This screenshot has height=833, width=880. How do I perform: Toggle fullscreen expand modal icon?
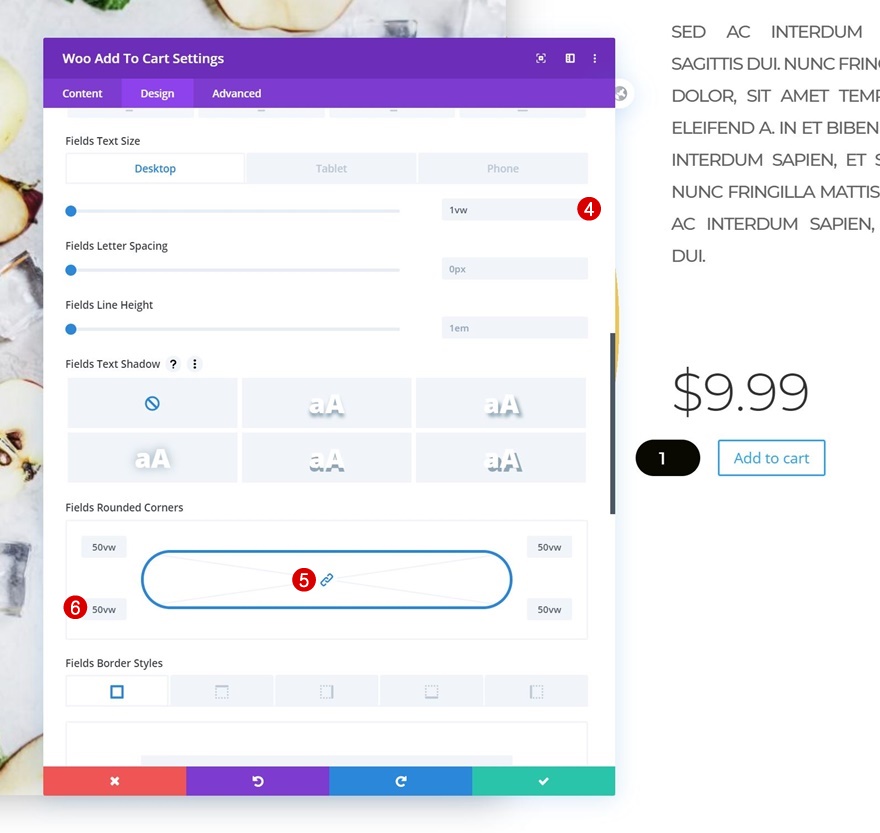coord(541,59)
